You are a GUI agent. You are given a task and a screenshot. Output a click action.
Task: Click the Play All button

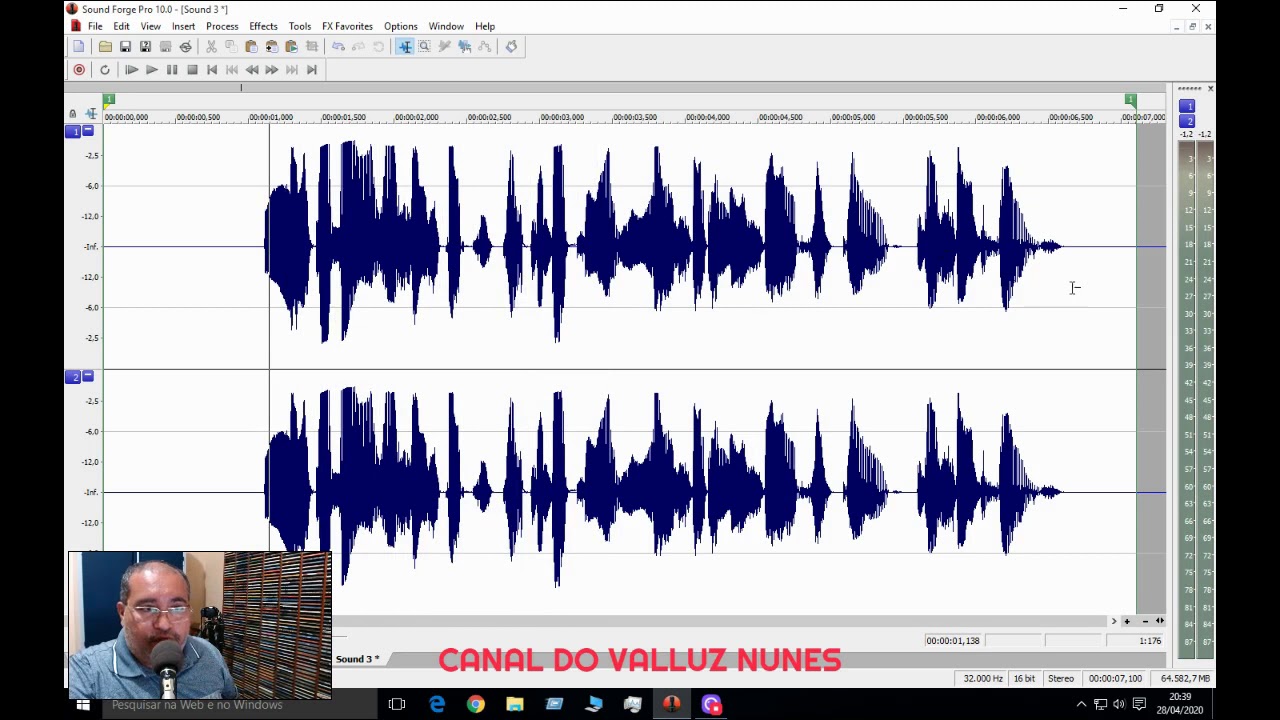[x=131, y=70]
